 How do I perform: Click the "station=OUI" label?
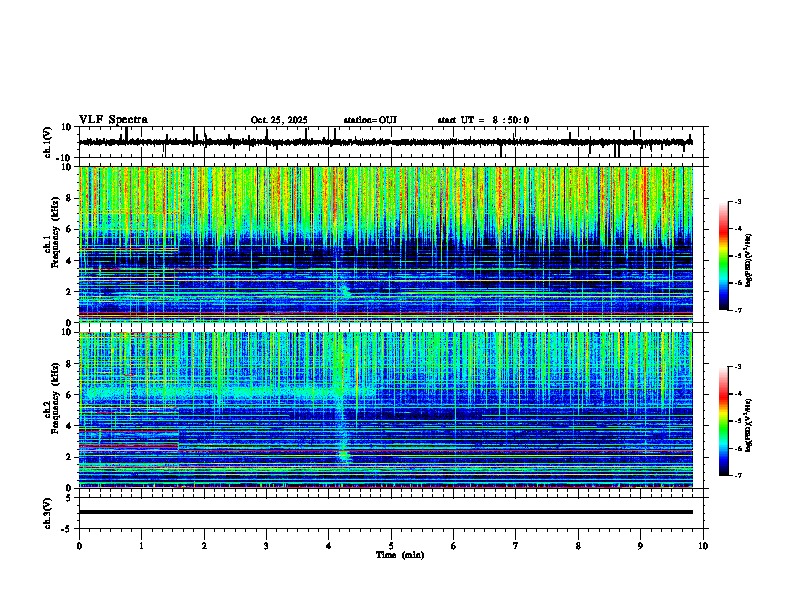pos(370,120)
